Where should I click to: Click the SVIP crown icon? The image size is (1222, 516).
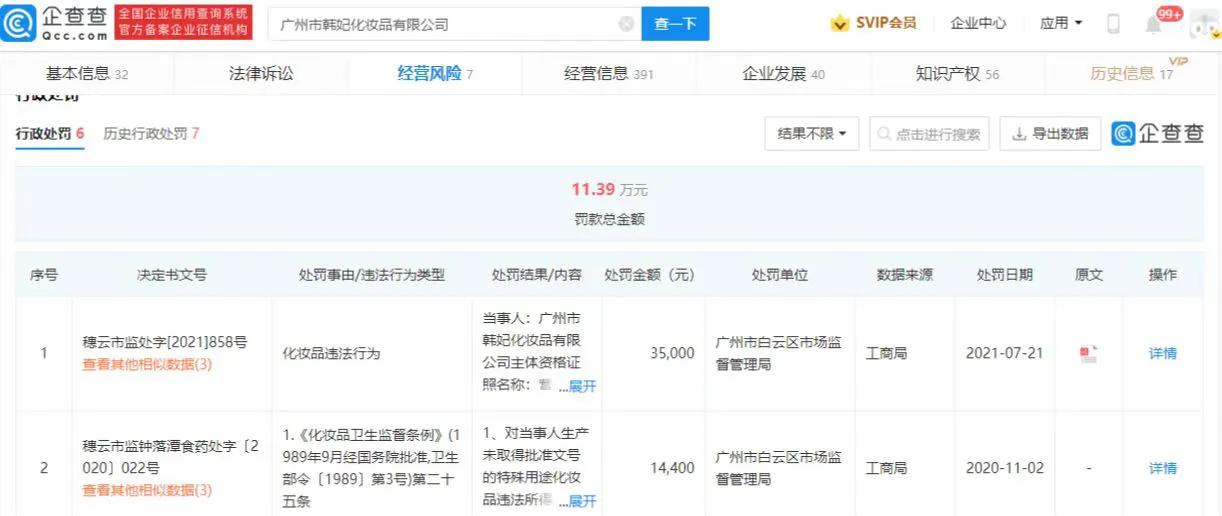[840, 23]
